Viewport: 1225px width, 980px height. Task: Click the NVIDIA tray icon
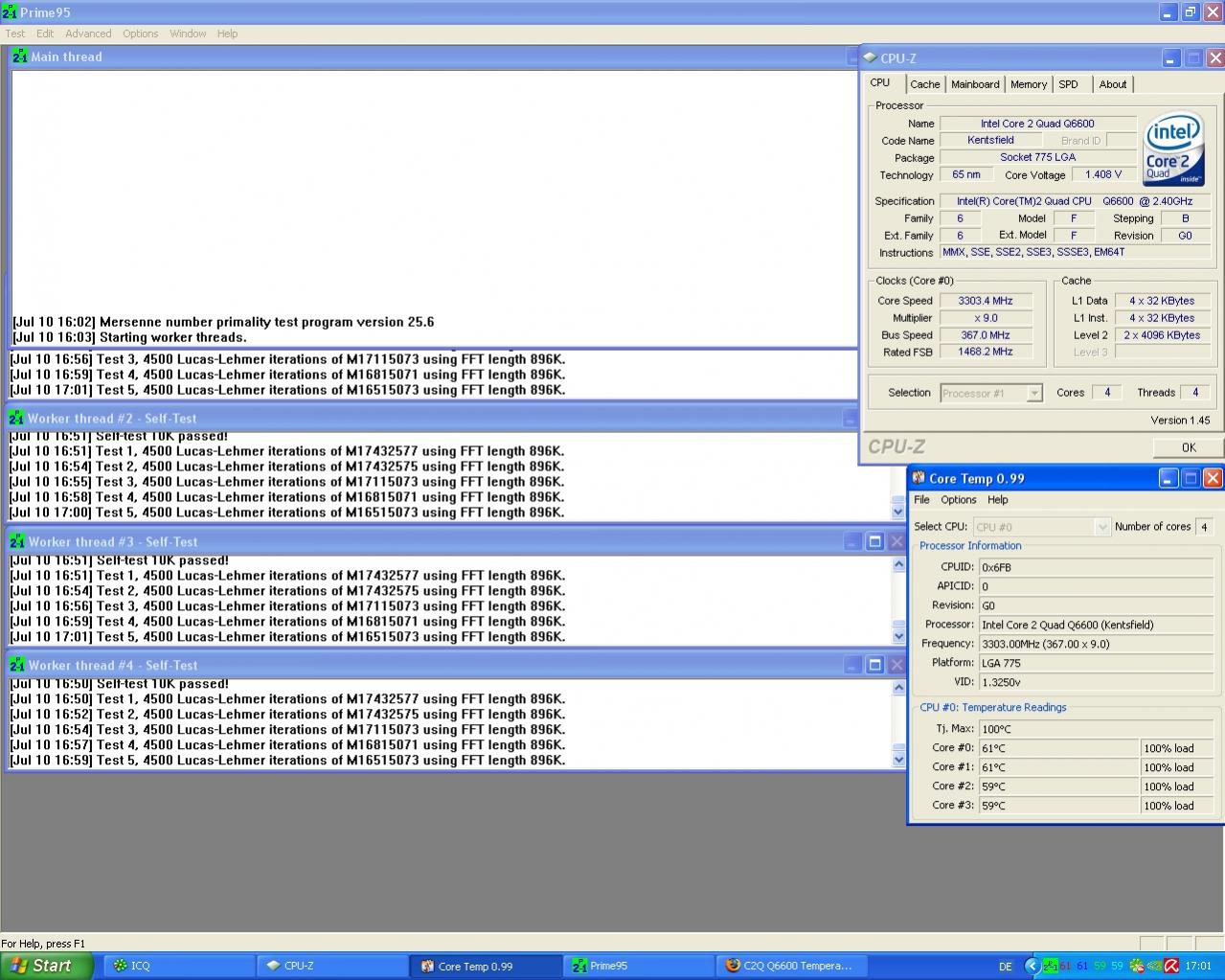(1153, 966)
